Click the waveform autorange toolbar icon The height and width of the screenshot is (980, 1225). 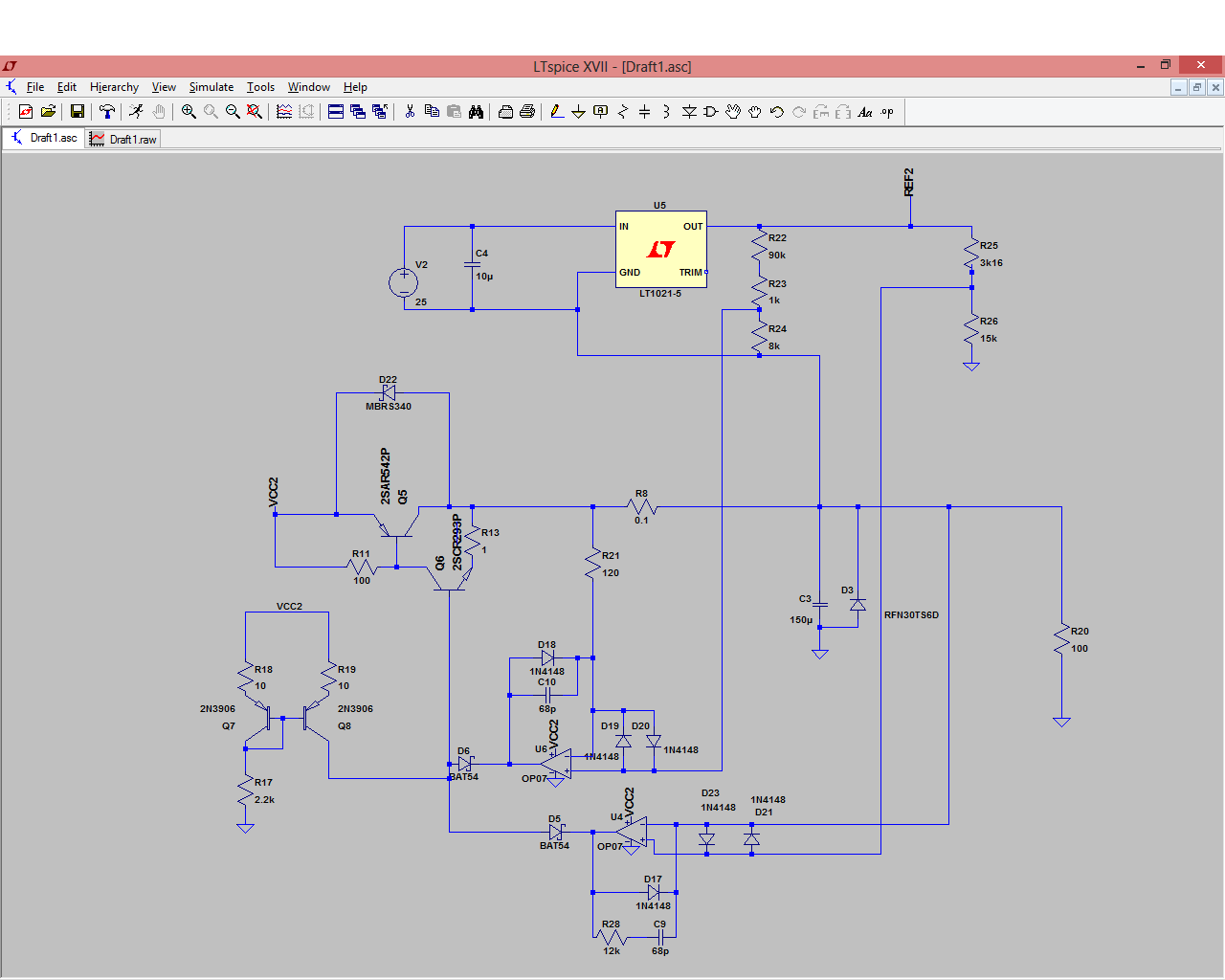pyautogui.click(x=284, y=112)
